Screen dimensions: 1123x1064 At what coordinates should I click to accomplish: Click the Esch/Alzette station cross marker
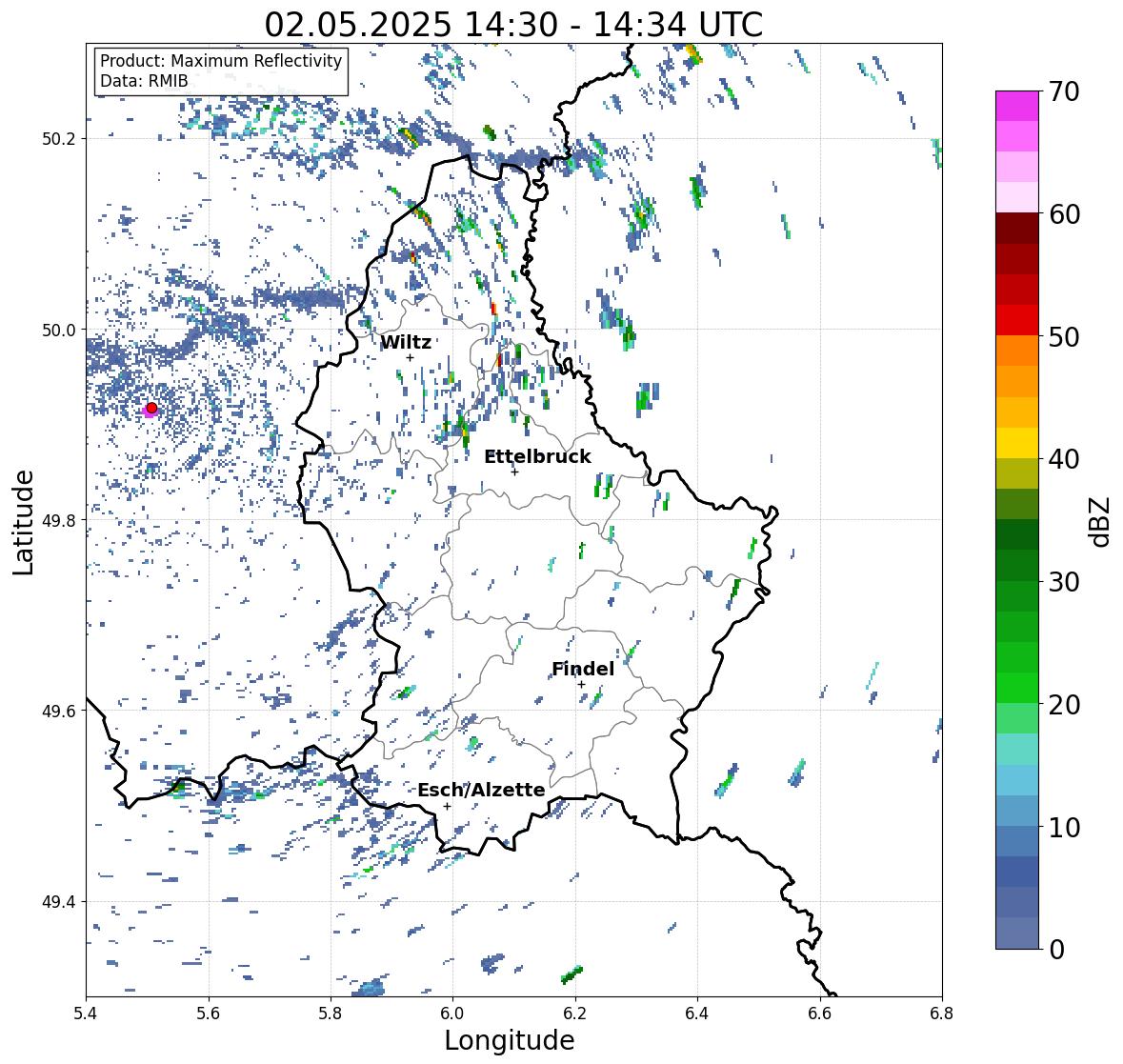click(x=447, y=806)
